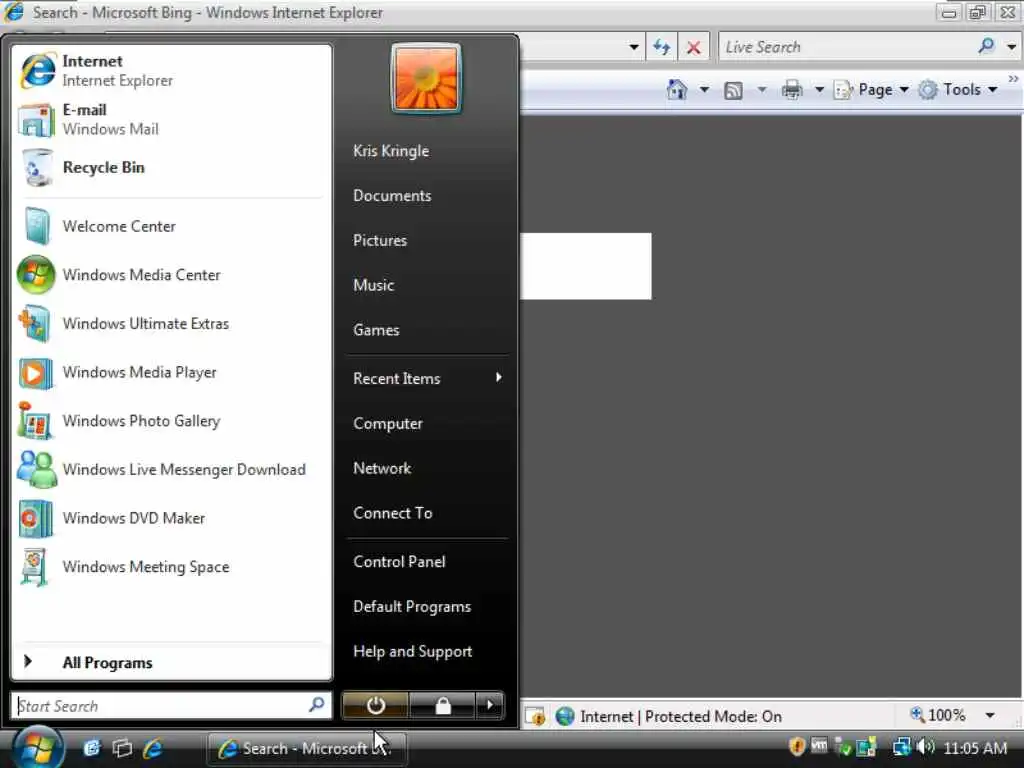
Task: Click the 11:05 AM clock
Action: pos(975,748)
